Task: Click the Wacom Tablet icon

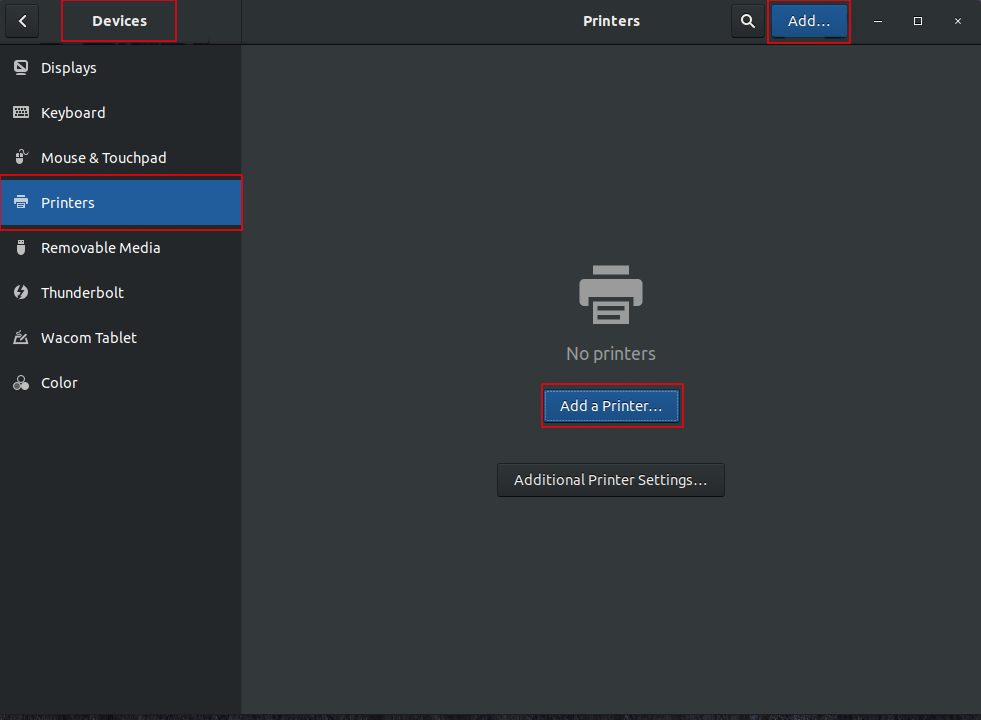Action: tap(21, 338)
